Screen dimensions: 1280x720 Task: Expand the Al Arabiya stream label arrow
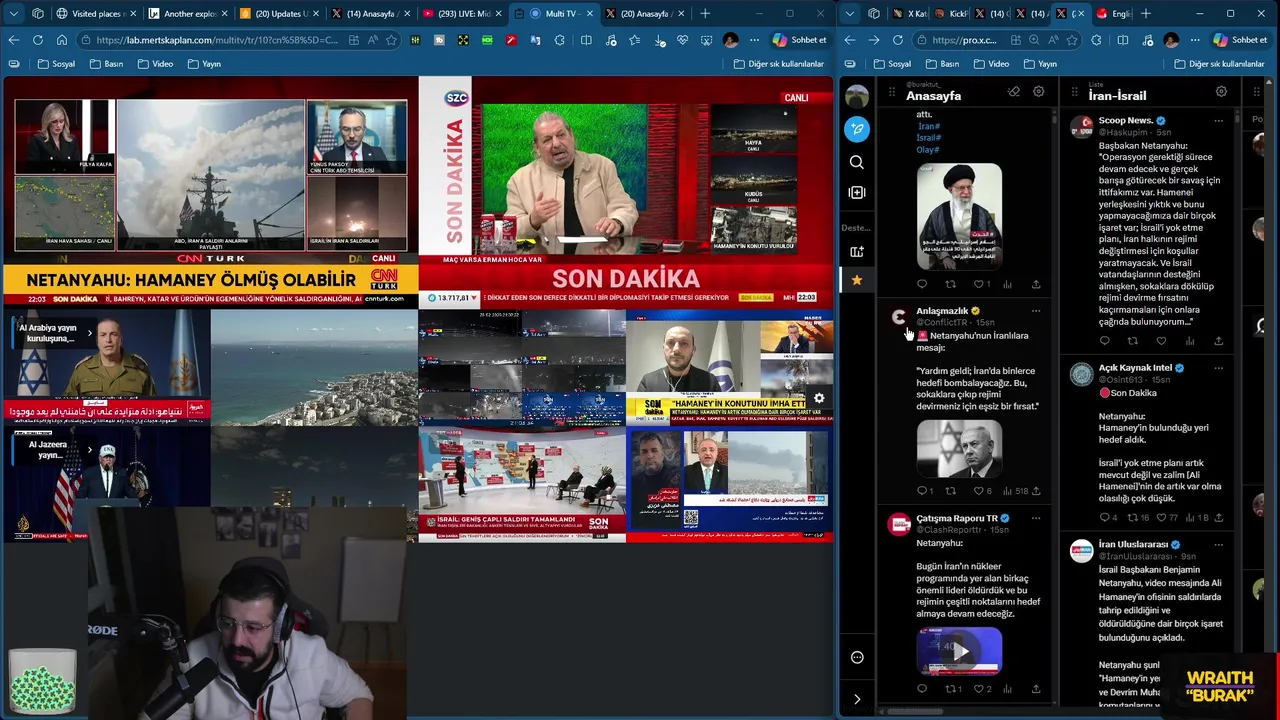click(89, 333)
